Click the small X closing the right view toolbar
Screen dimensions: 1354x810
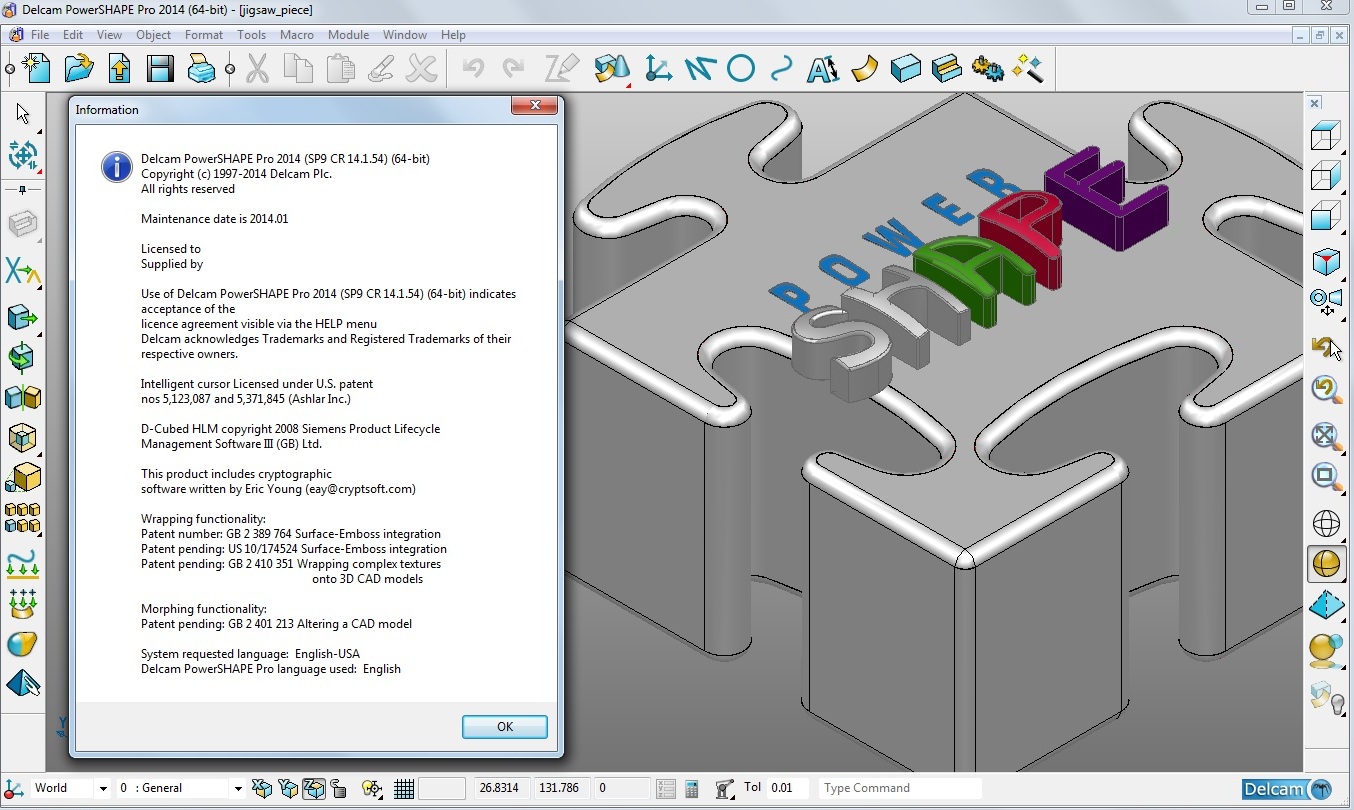1315,102
